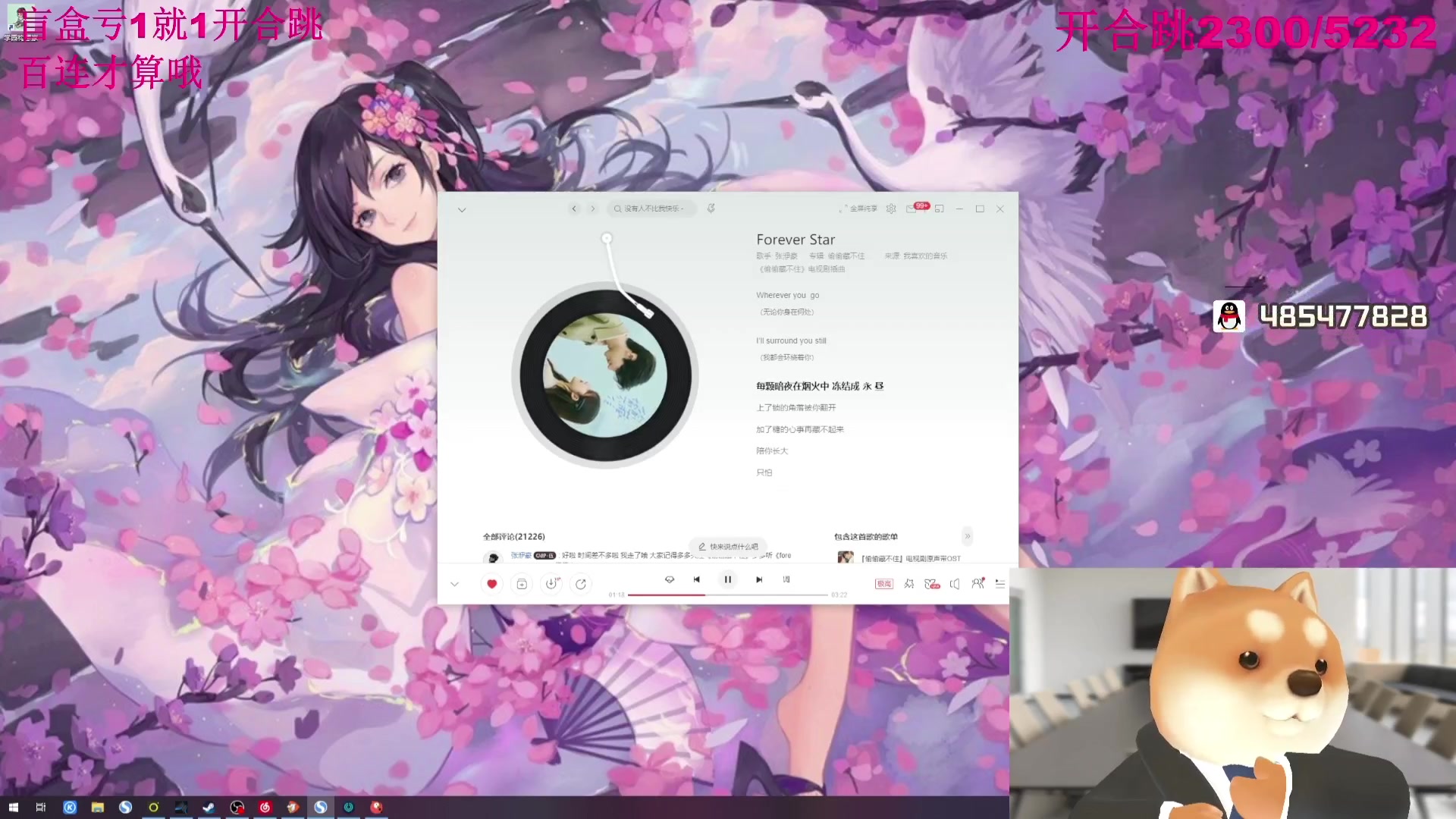1456x819 pixels.
Task: Click the lyric line 陪你长大
Action: (x=772, y=451)
